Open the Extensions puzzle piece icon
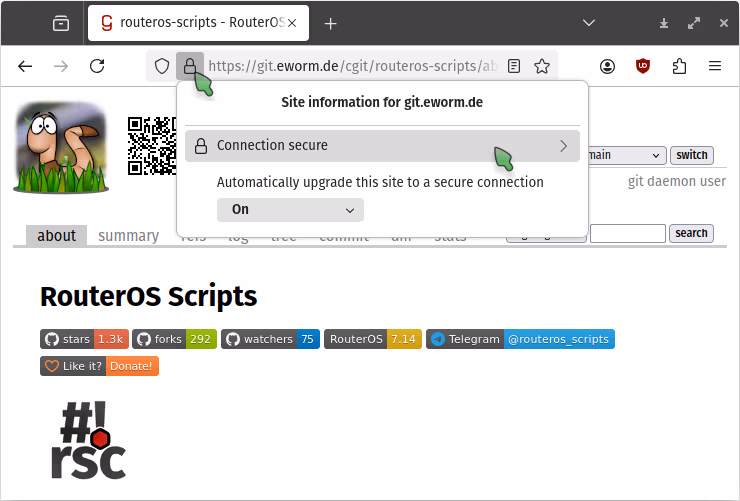 click(679, 66)
